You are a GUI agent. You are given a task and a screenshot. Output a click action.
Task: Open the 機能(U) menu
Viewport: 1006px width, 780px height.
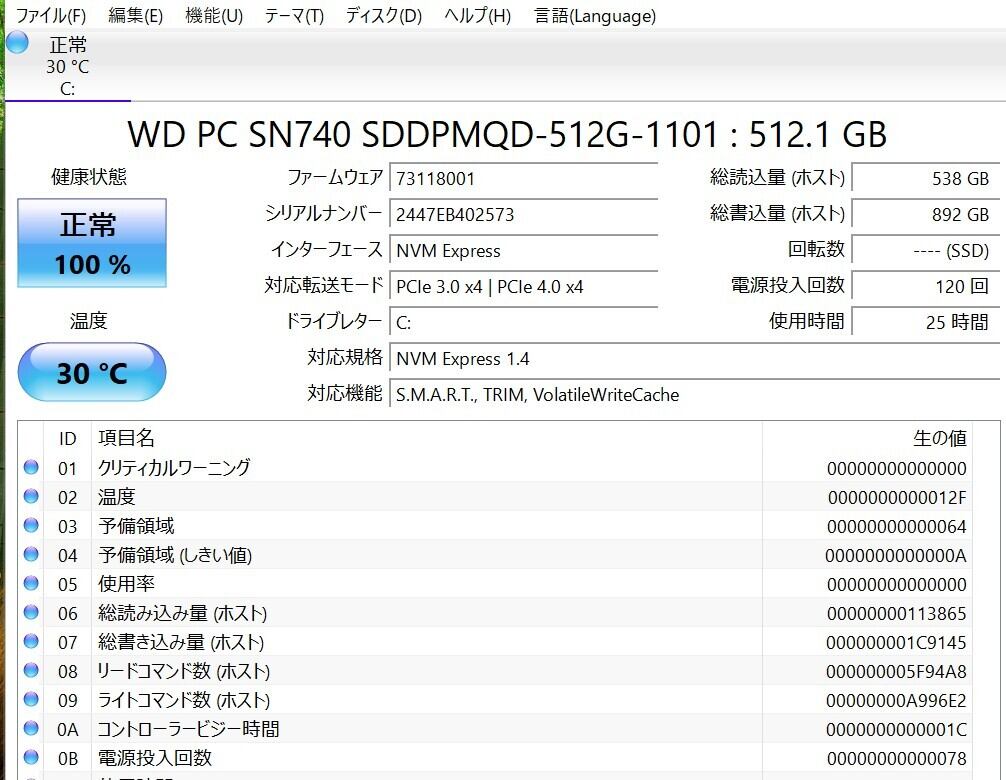[214, 16]
